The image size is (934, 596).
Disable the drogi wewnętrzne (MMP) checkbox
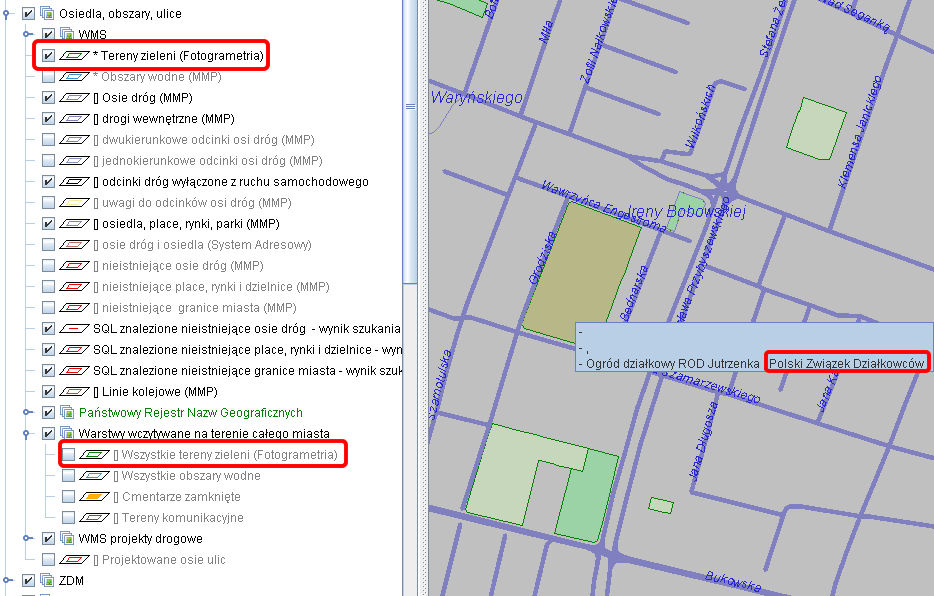pyautogui.click(x=48, y=119)
